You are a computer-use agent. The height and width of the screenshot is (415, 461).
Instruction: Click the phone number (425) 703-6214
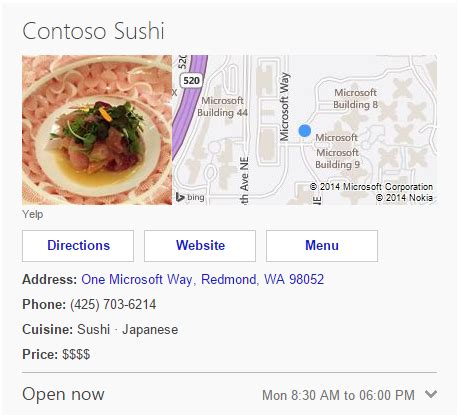[x=113, y=304]
